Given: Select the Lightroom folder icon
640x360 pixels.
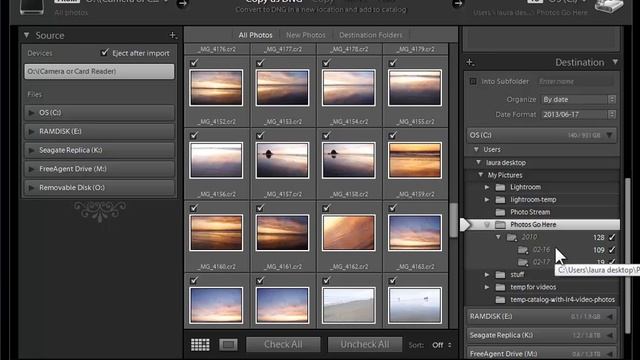Looking at the screenshot, I should pos(500,187).
